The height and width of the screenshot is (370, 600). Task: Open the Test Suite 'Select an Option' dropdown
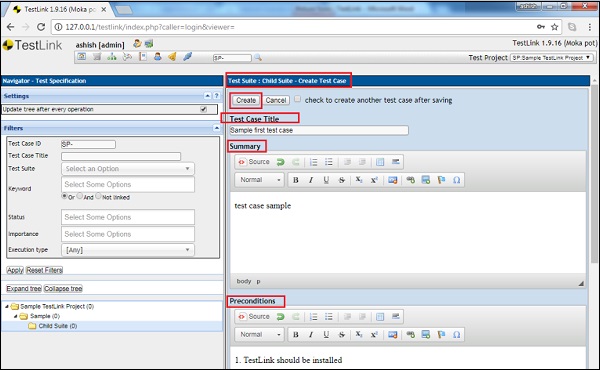coord(128,169)
